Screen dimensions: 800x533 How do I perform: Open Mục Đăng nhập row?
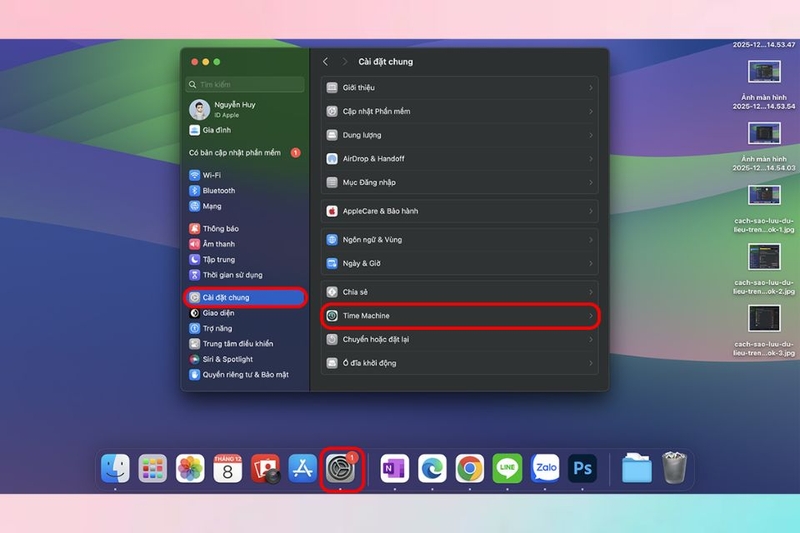click(x=460, y=182)
